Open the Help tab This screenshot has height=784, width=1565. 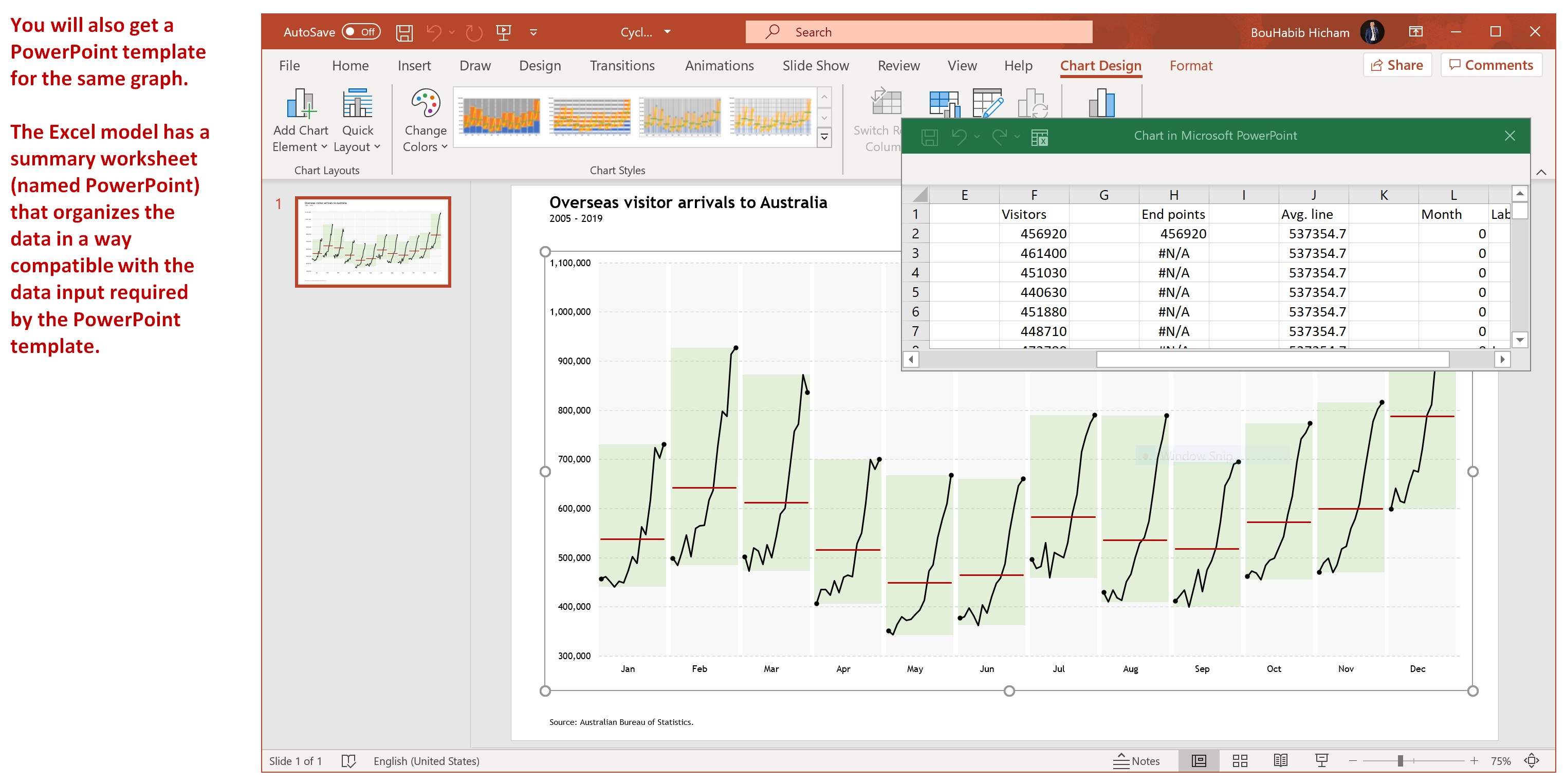[x=1018, y=66]
